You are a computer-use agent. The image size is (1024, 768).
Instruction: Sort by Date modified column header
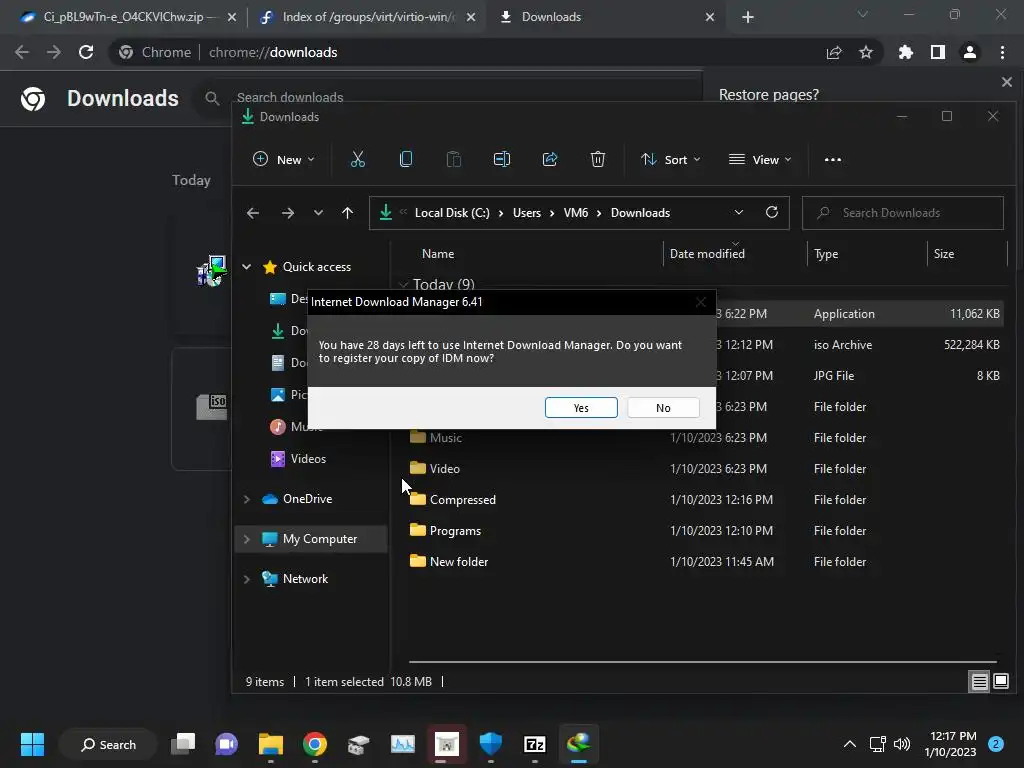707,254
